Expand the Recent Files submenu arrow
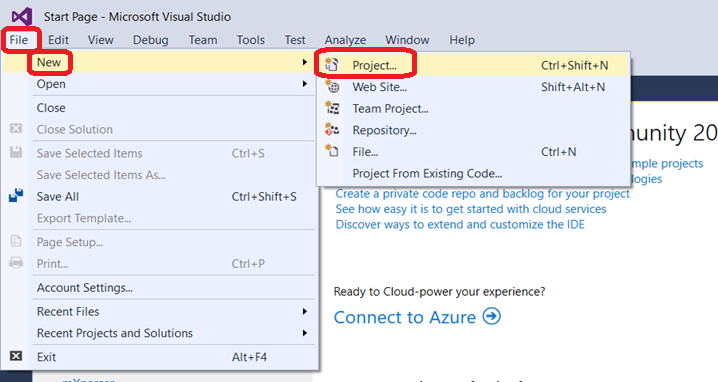The height and width of the screenshot is (382, 718). pyautogui.click(x=305, y=311)
